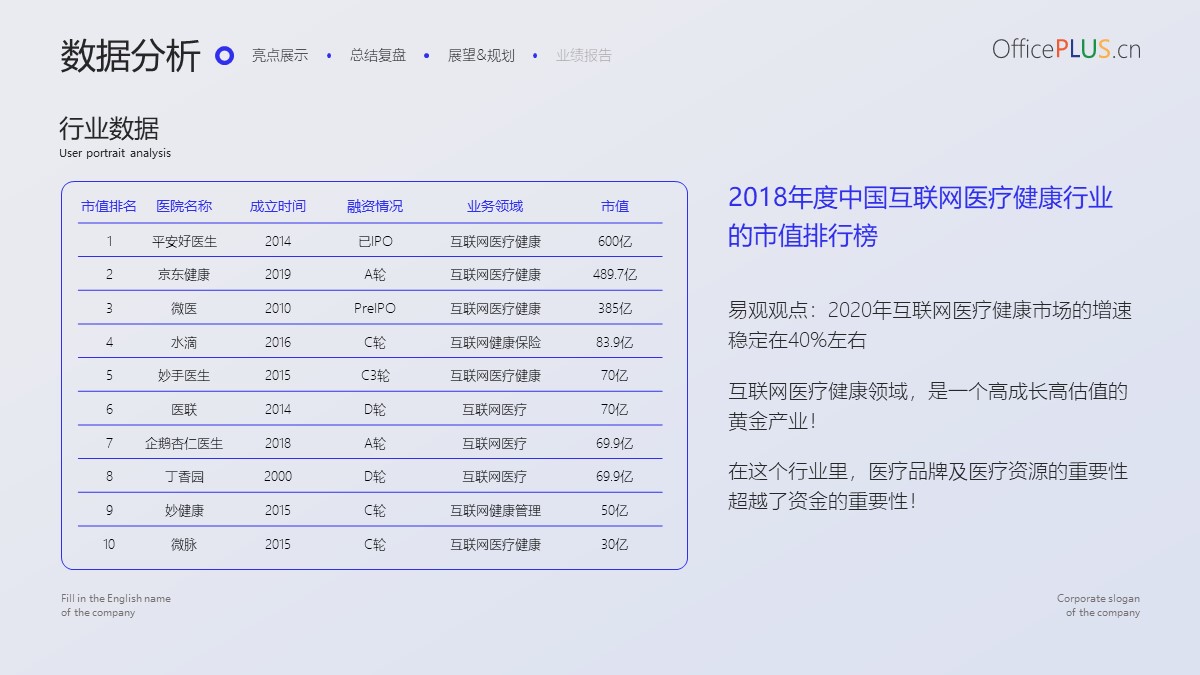
Task: Click the blue ring icon beside 数据分析
Action: (x=225, y=56)
